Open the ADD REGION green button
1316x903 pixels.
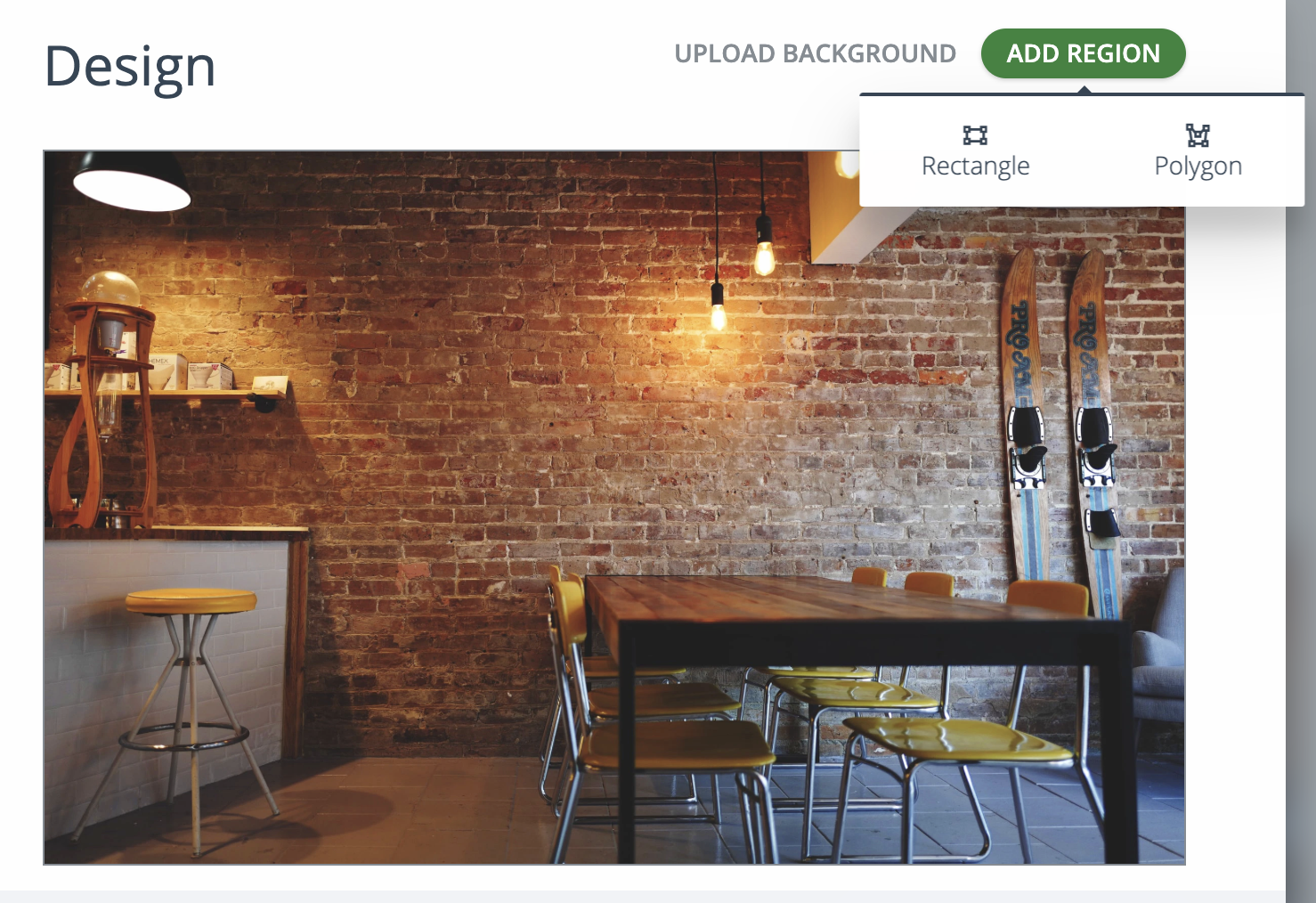pyautogui.click(x=1083, y=53)
